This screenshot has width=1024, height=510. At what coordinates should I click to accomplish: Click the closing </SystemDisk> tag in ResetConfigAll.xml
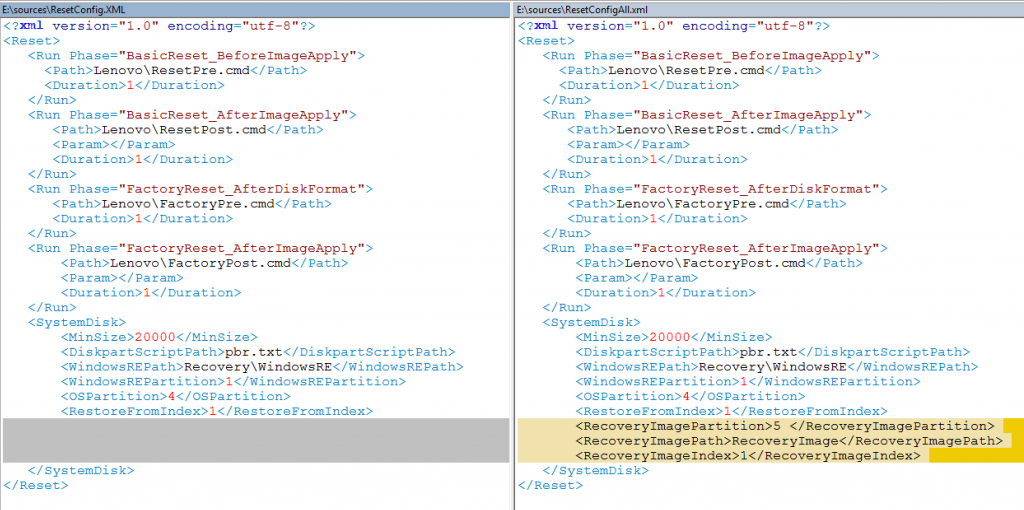(x=596, y=470)
